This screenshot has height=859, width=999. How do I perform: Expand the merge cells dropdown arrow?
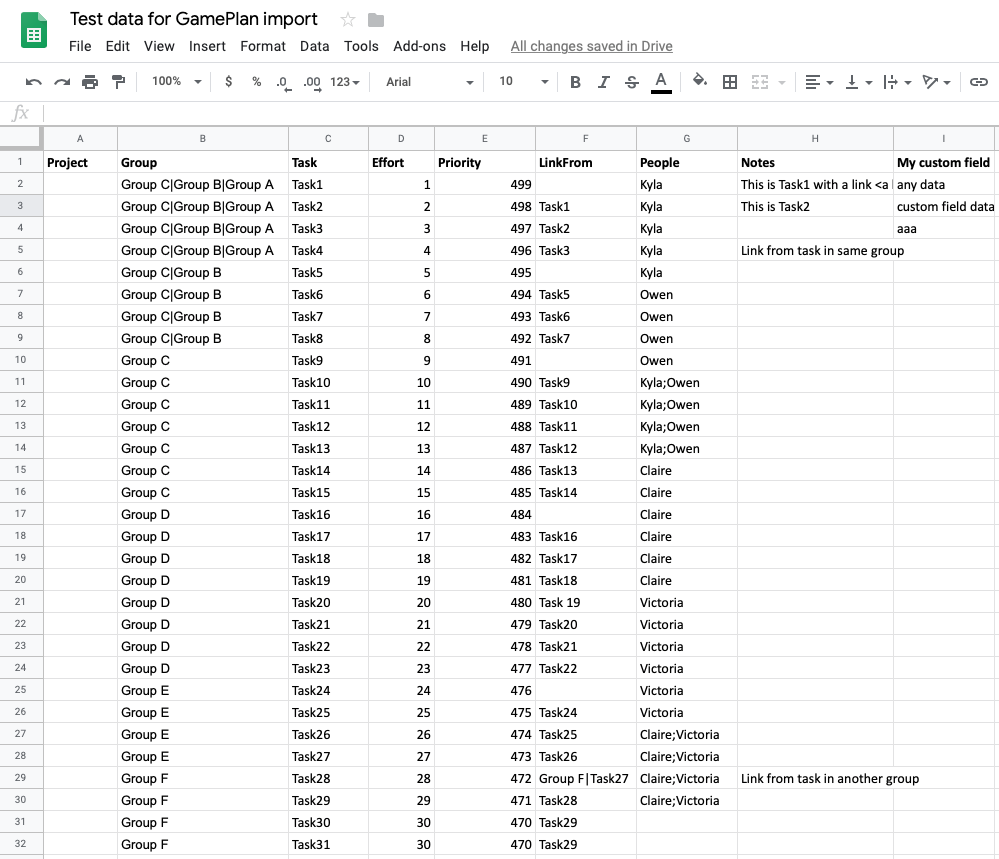pyautogui.click(x=782, y=82)
